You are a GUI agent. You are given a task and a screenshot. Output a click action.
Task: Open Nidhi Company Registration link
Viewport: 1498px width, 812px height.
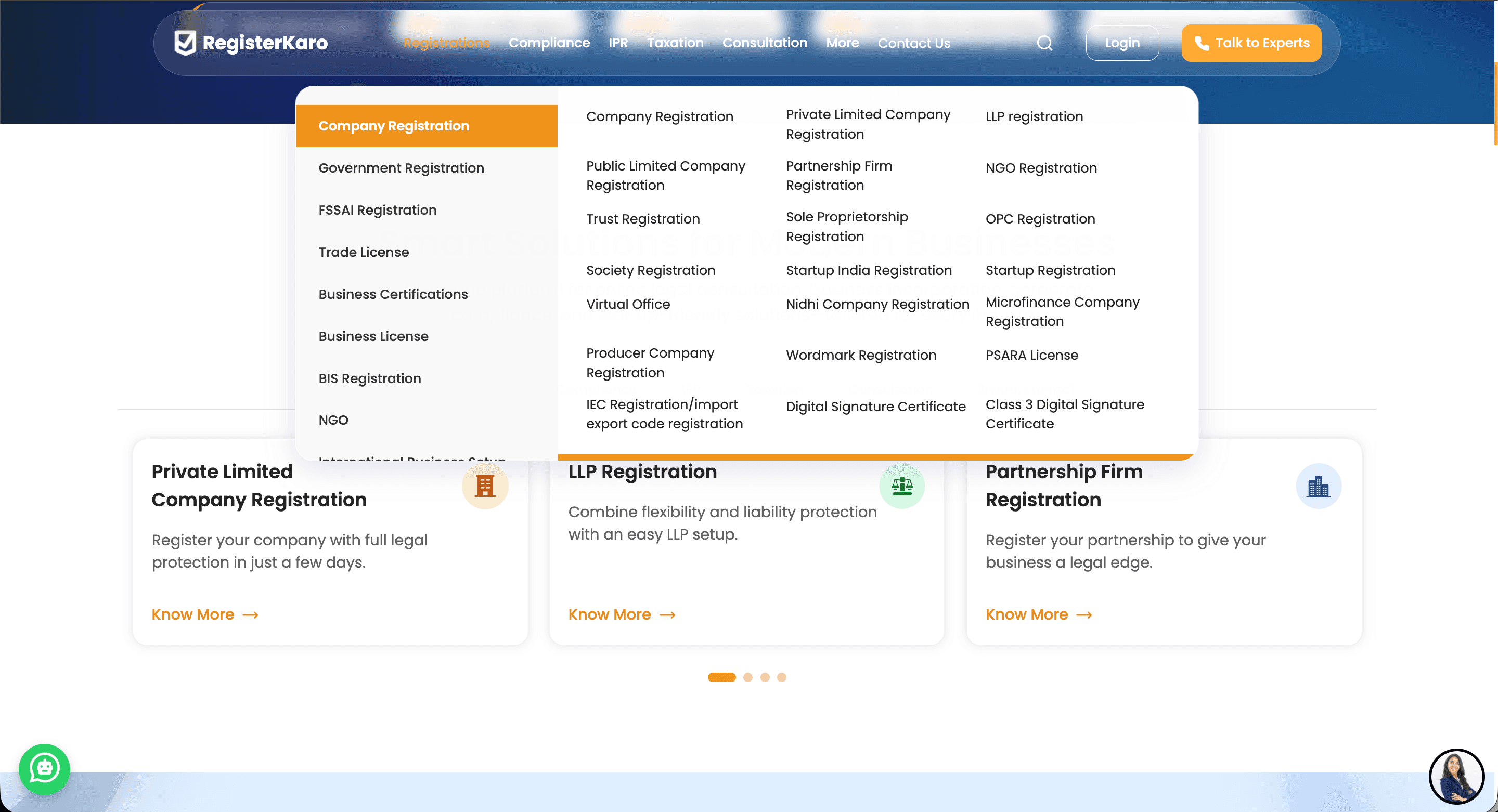pyautogui.click(x=877, y=304)
